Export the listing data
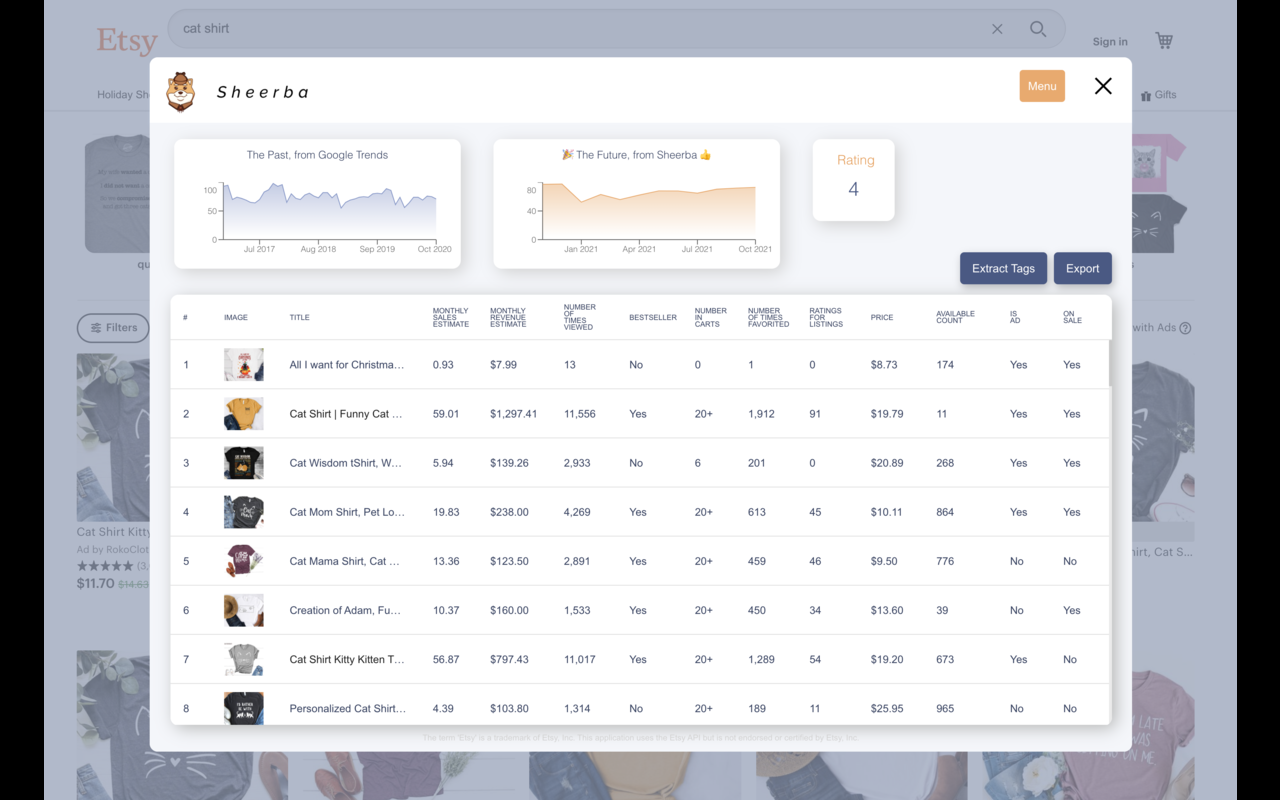Screen dimensions: 1280x800 tap(1082, 268)
